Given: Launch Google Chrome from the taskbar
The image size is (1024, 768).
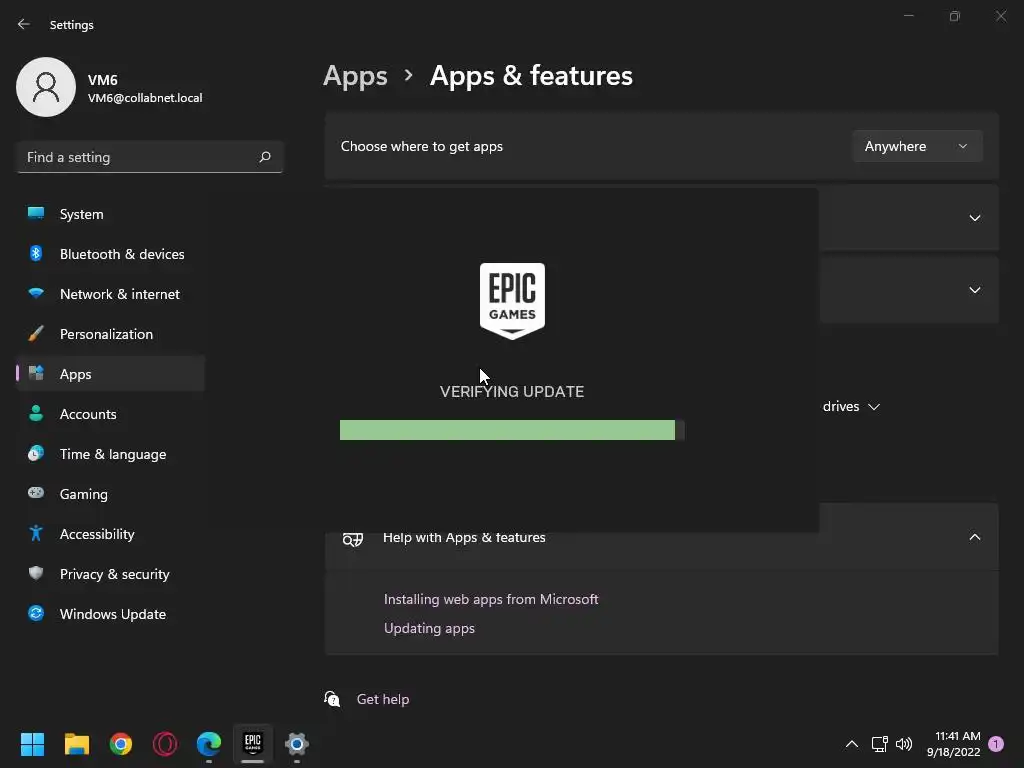Looking at the screenshot, I should tap(121, 744).
